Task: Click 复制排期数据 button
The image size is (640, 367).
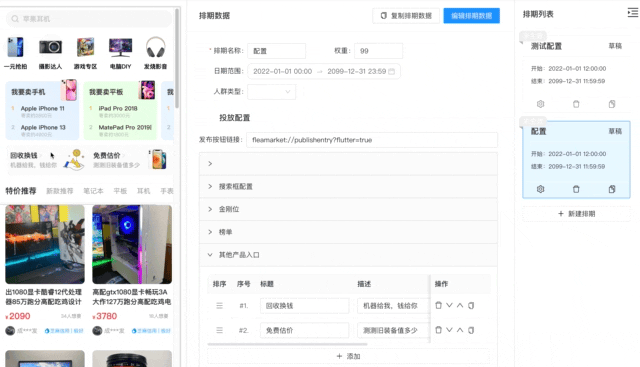Action: pos(406,16)
